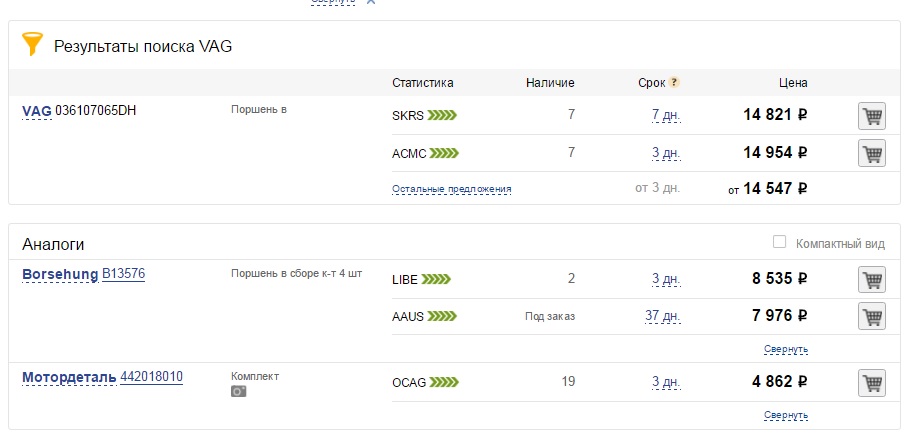Add OCAG offer at 4 862 ₽ to cart
The image size is (910, 448).
click(872, 383)
